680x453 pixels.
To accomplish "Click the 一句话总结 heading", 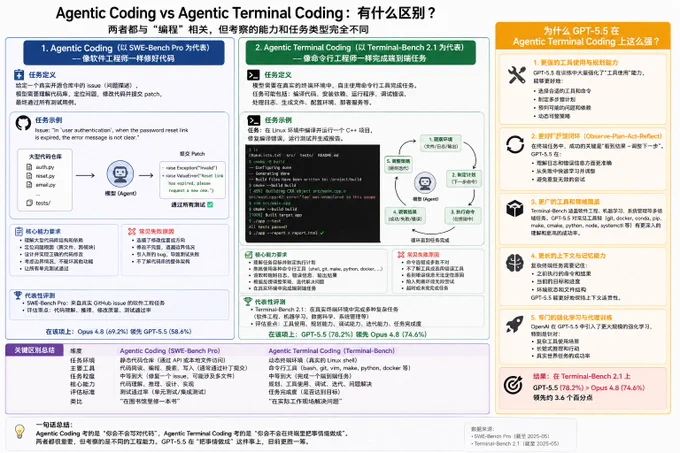I will point(54,424).
